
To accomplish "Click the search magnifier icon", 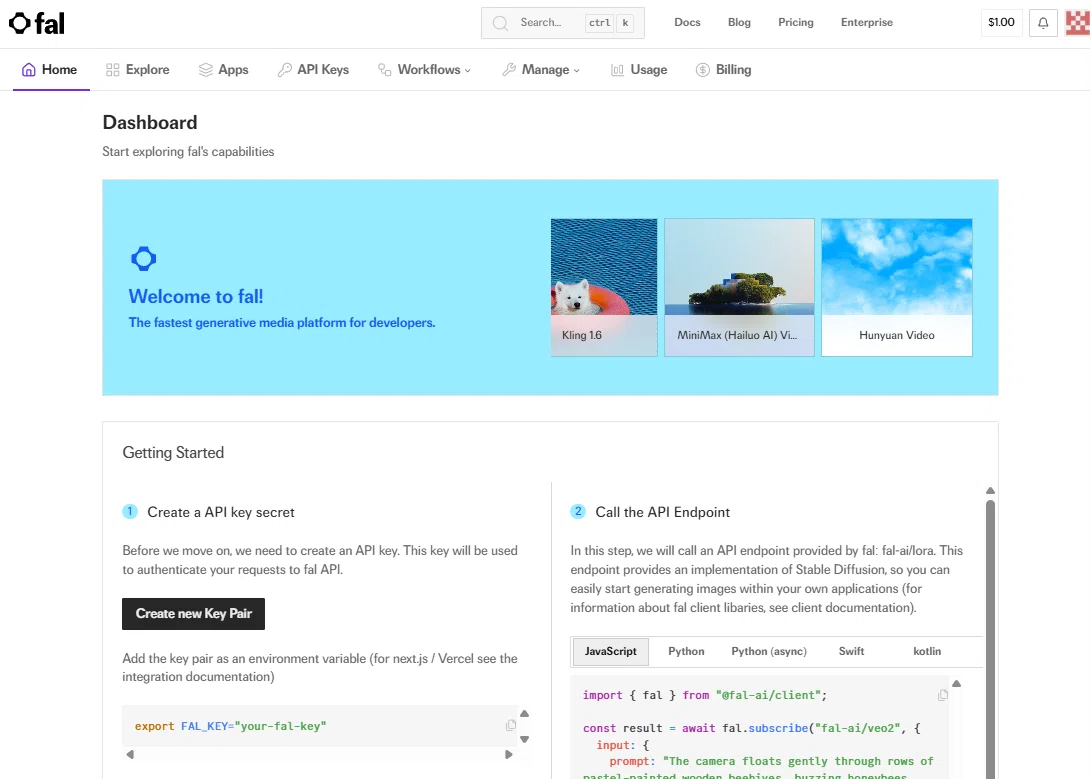I will click(x=500, y=23).
